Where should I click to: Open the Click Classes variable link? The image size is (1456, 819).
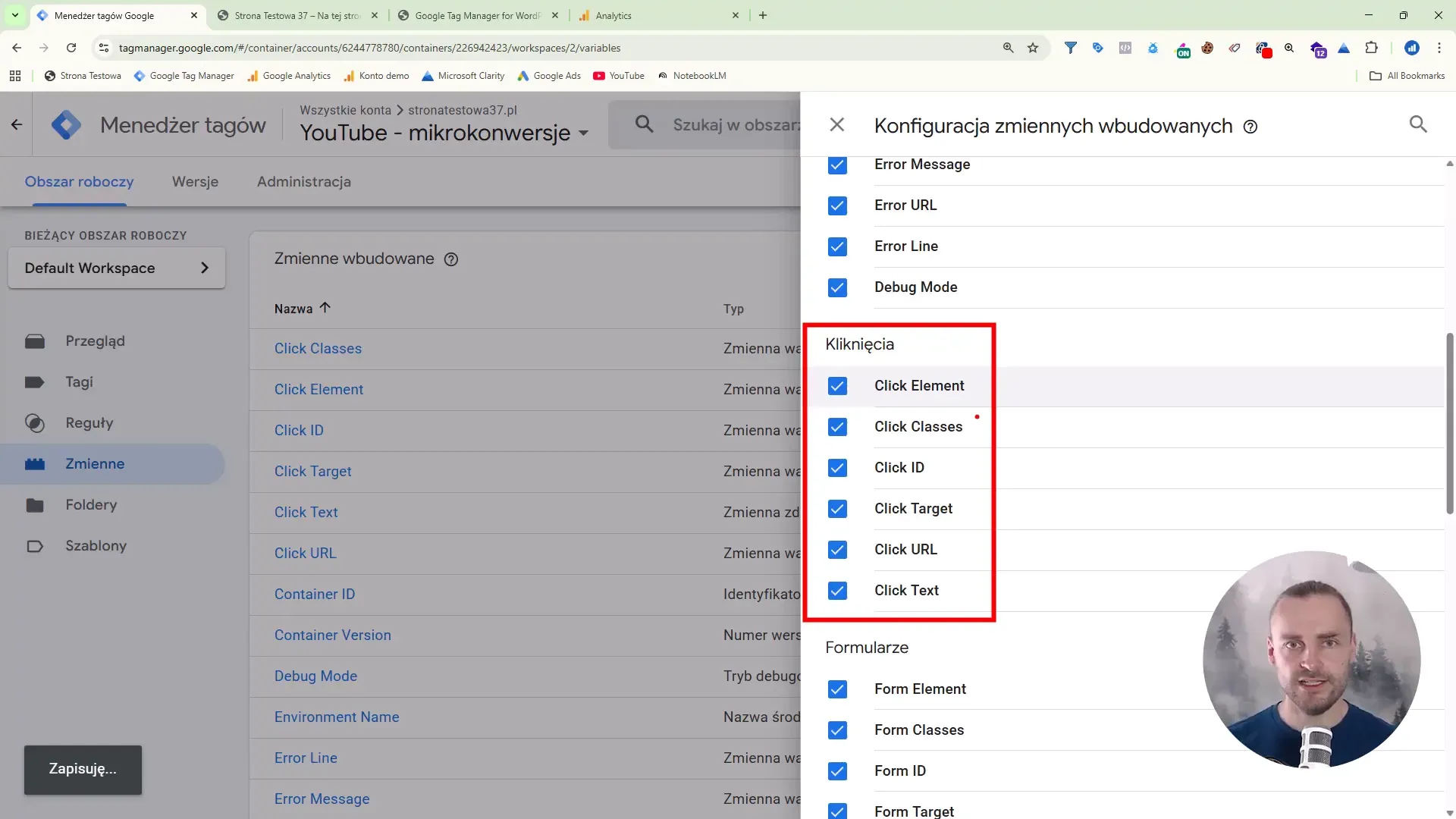click(x=318, y=349)
